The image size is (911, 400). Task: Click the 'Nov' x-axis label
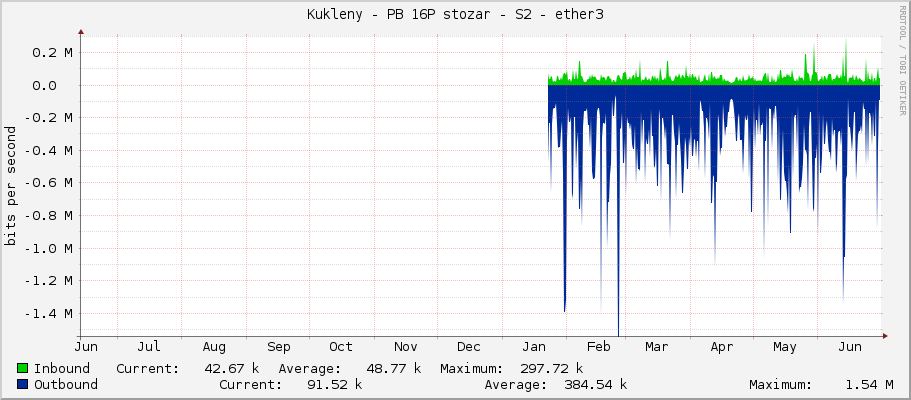[406, 347]
